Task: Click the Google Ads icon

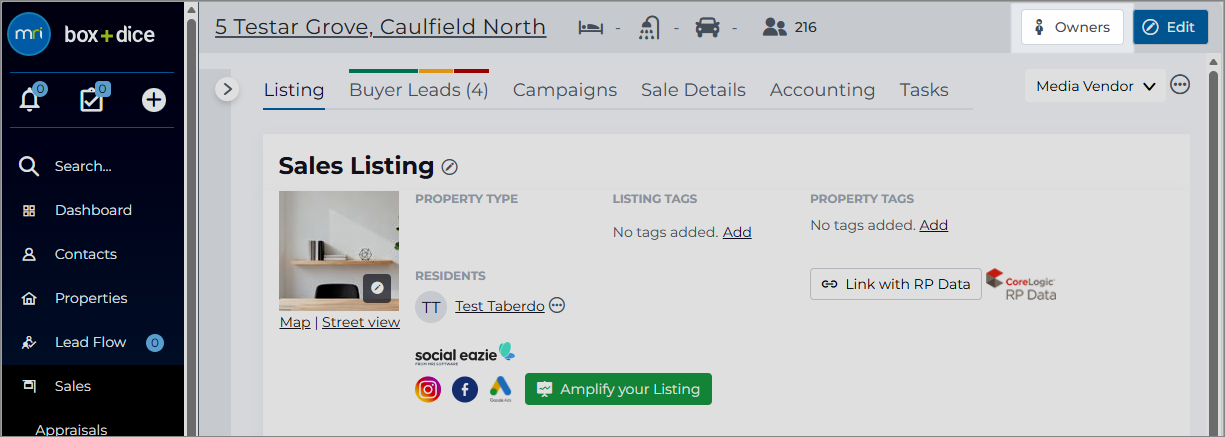Action: (500, 389)
